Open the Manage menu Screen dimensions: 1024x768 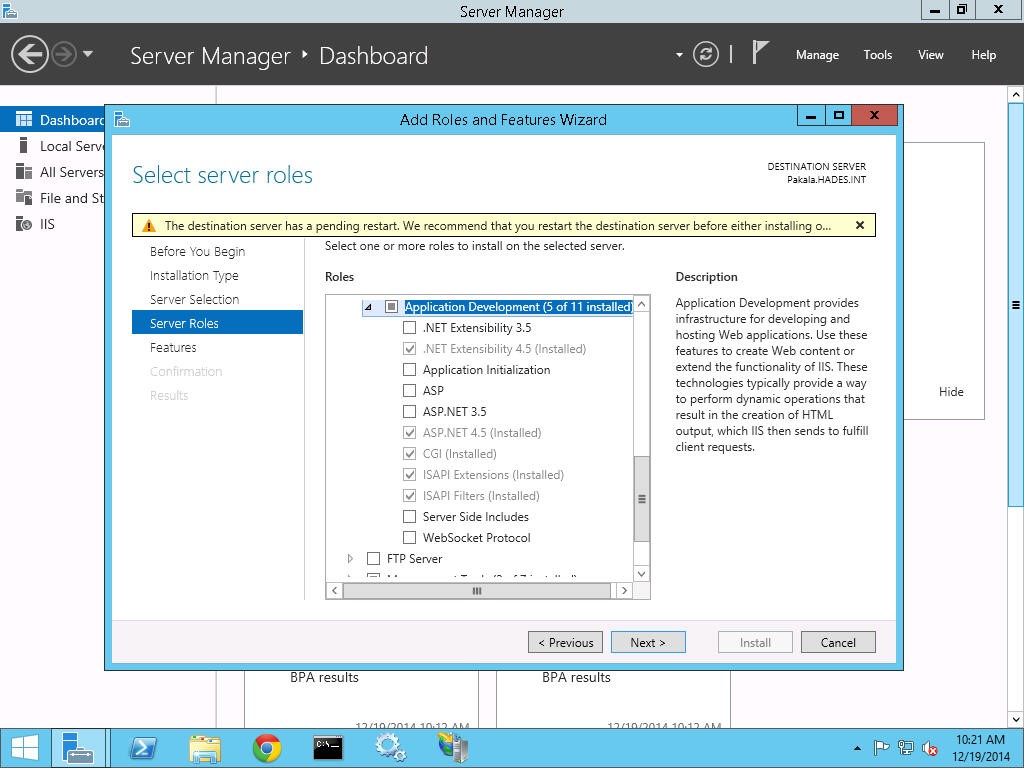(817, 55)
